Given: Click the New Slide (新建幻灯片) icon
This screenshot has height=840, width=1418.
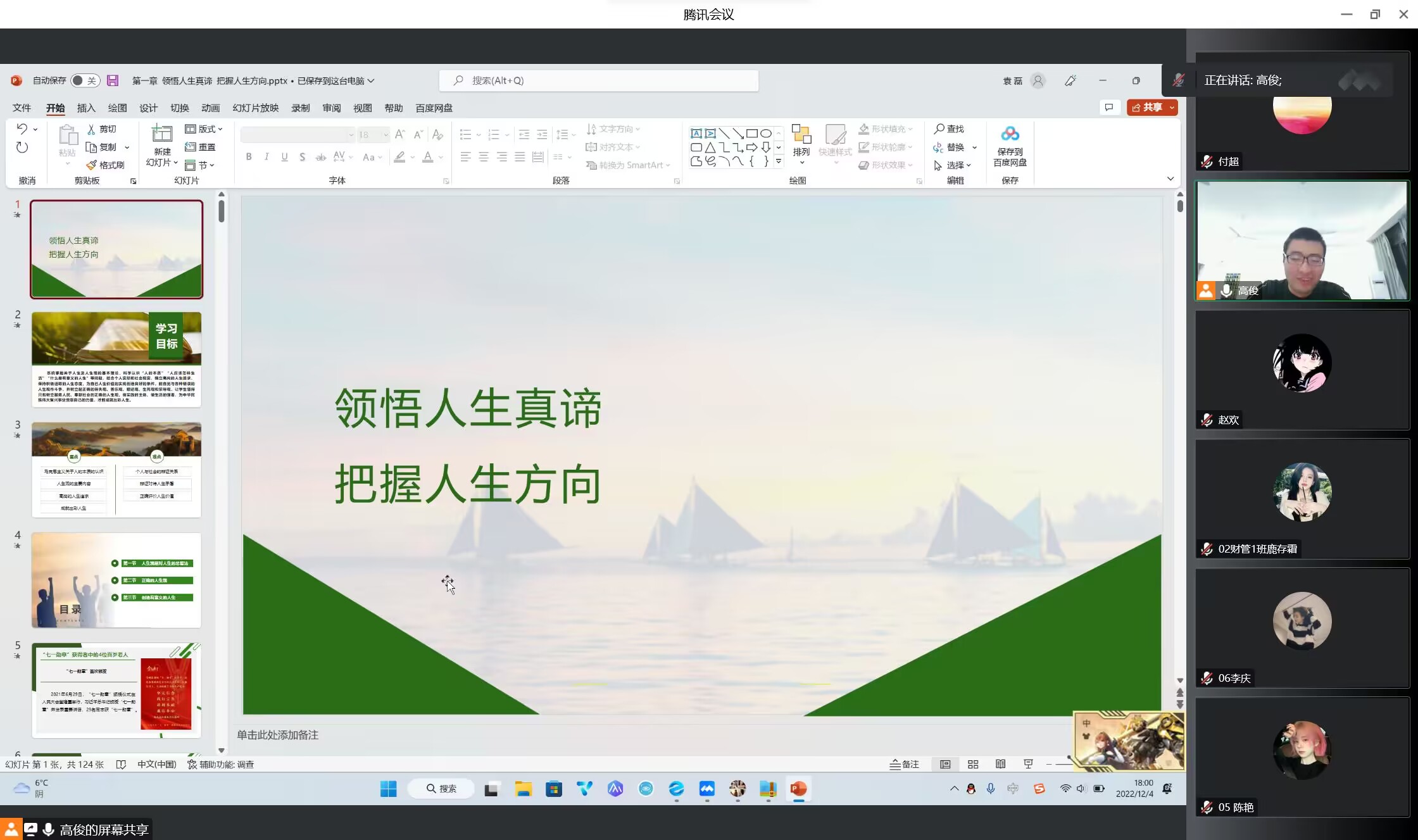Looking at the screenshot, I should click(x=162, y=134).
